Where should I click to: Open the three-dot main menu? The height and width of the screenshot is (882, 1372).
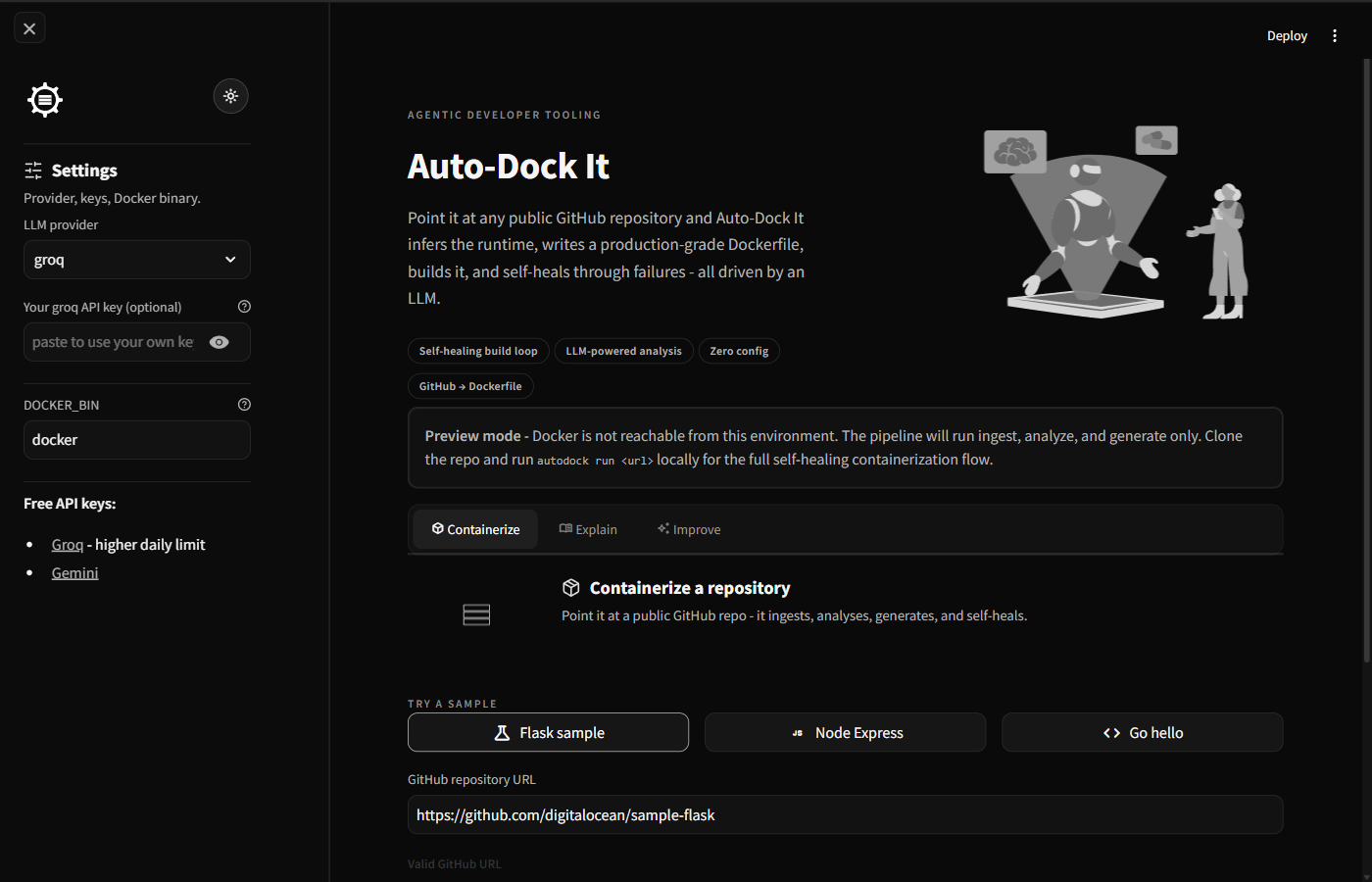coord(1335,35)
